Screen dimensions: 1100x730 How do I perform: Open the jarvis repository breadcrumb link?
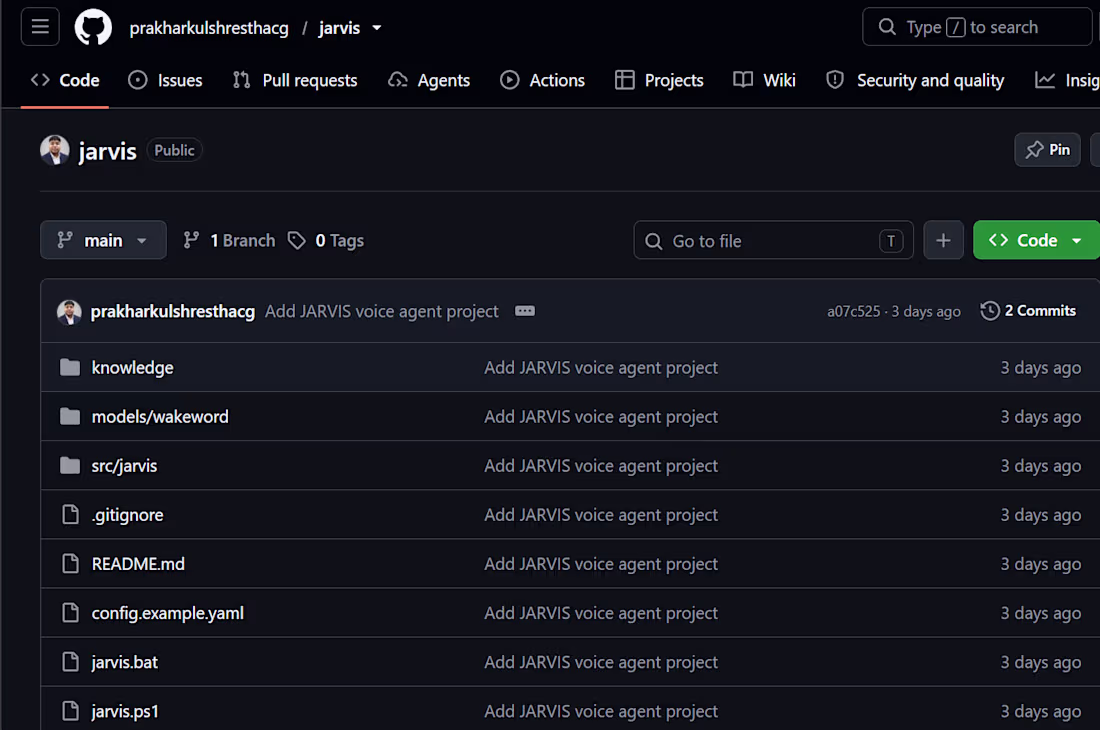click(x=339, y=28)
